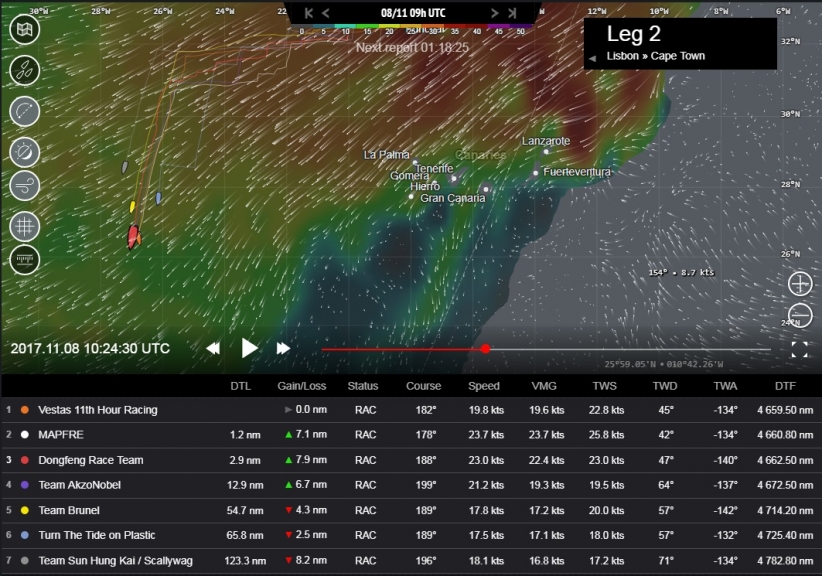Select Team Brunel row

point(411,510)
